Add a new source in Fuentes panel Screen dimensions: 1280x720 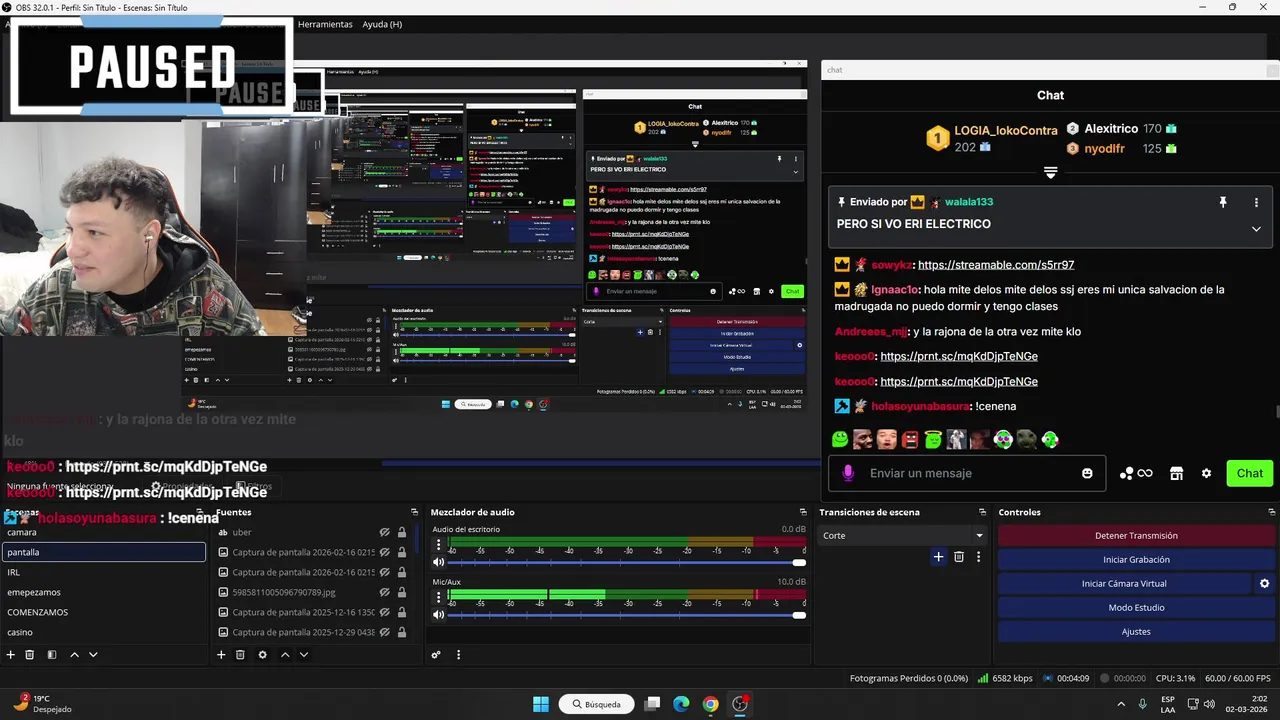tap(221, 655)
